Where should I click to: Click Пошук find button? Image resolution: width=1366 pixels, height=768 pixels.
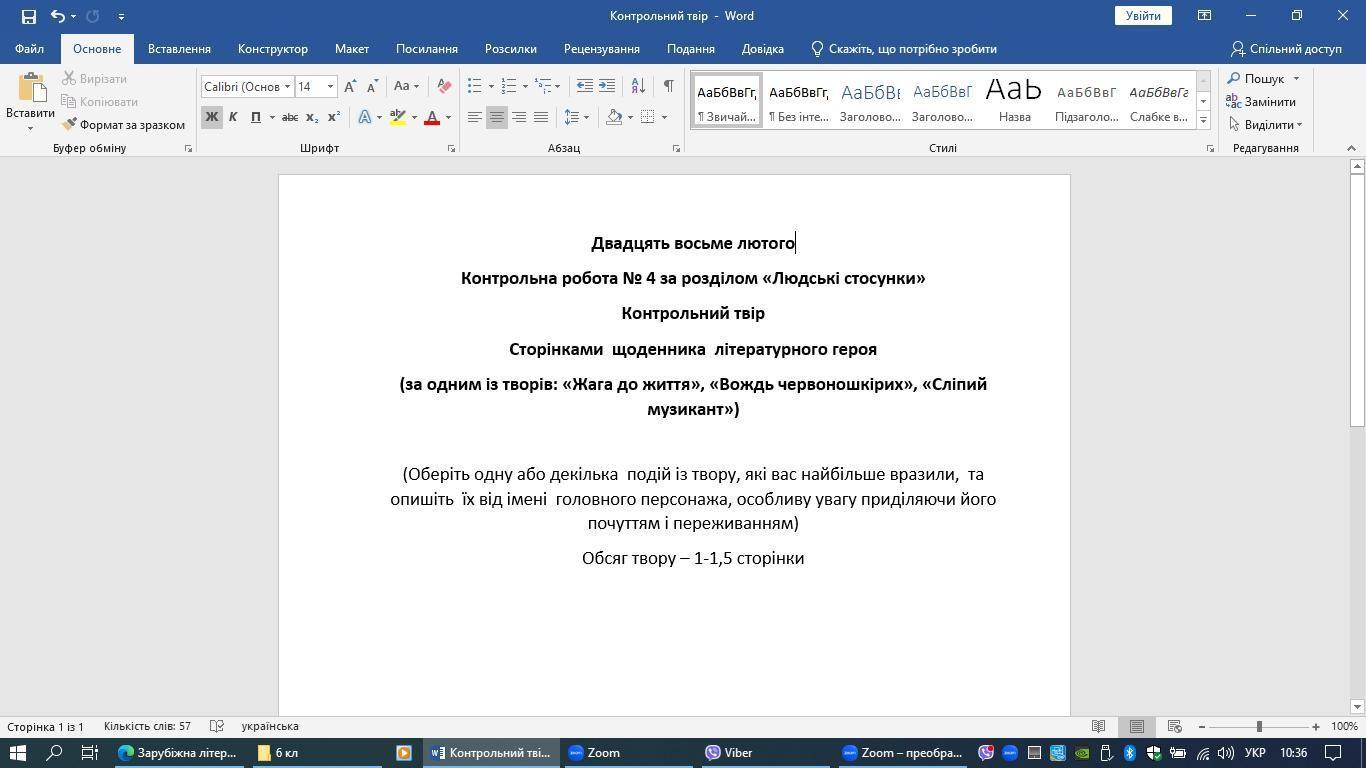1256,79
